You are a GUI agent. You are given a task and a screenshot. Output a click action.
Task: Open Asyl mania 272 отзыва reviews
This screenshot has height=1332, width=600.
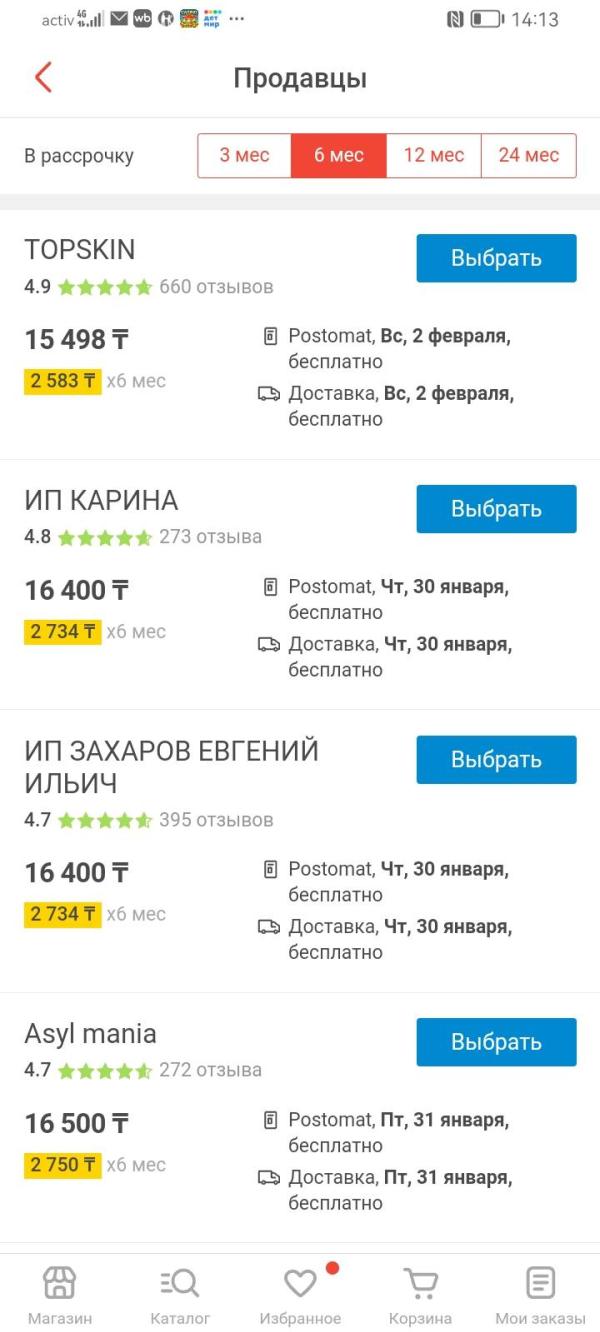(x=210, y=1070)
